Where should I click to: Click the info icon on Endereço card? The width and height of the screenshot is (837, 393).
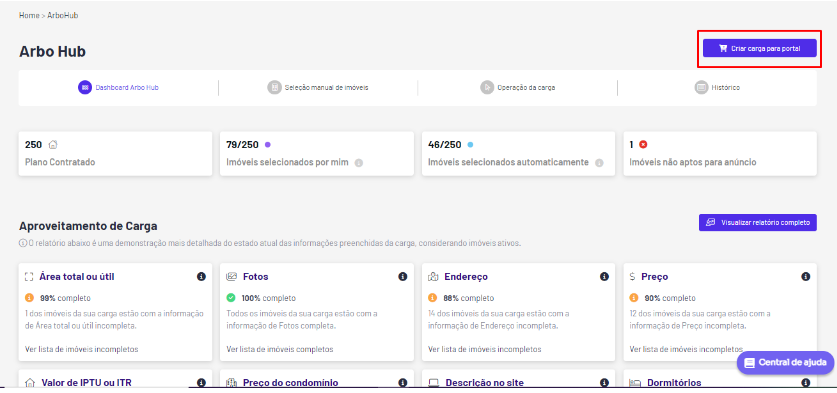604,277
